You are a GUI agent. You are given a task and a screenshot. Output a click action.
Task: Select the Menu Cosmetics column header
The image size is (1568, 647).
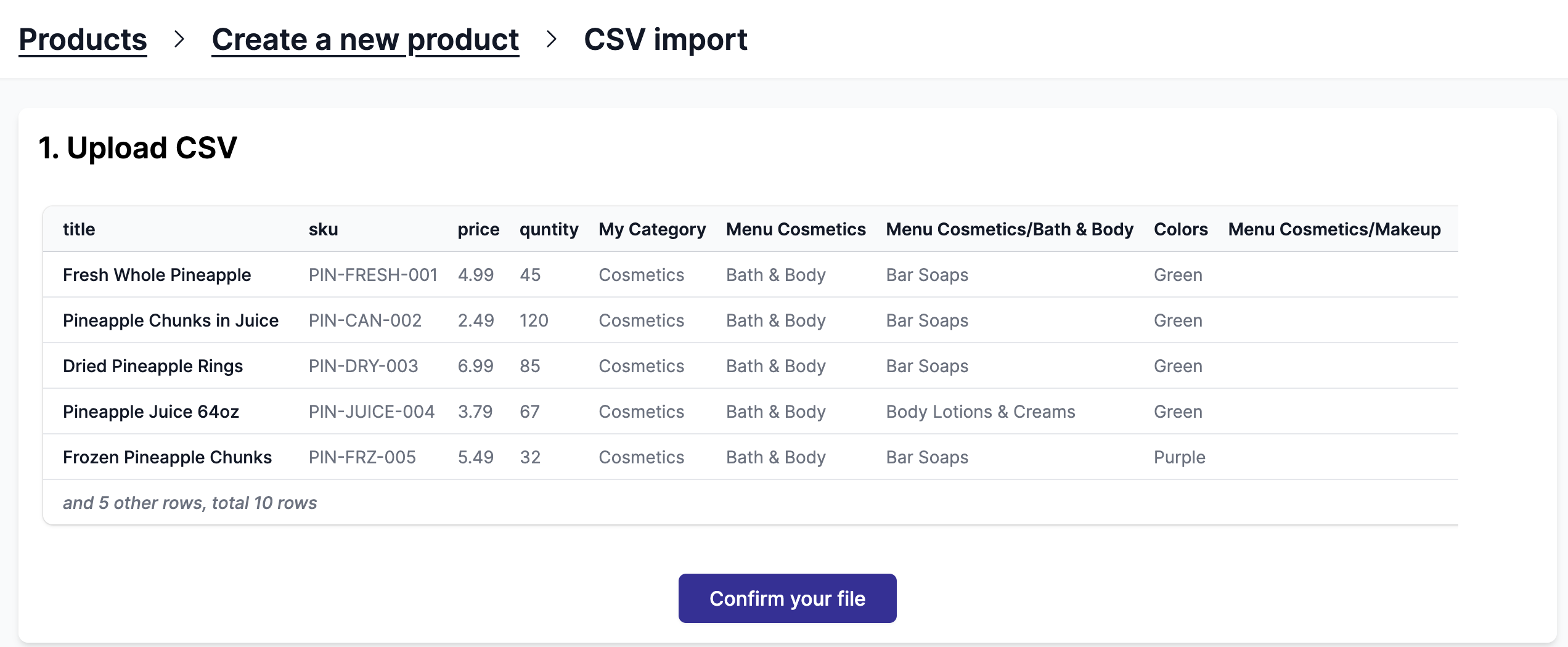point(796,229)
